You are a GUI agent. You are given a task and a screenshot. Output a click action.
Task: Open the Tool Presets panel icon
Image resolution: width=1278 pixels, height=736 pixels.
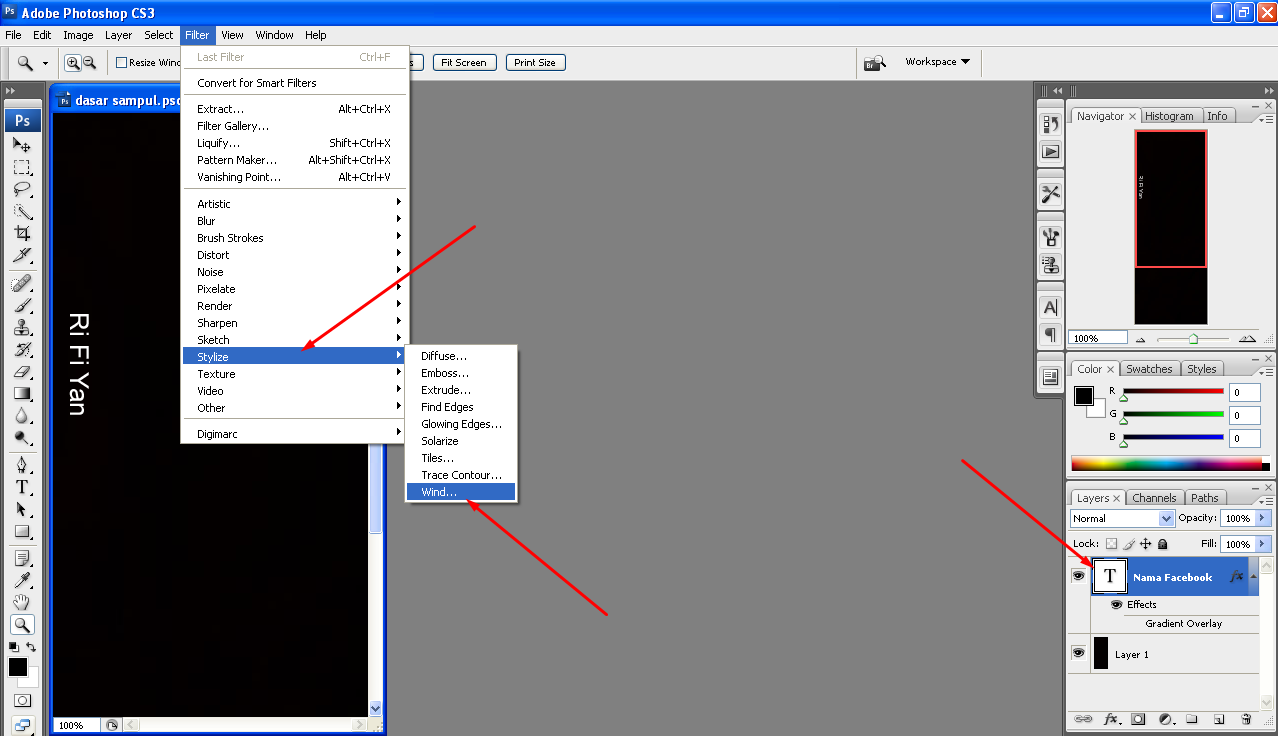tap(1050, 194)
